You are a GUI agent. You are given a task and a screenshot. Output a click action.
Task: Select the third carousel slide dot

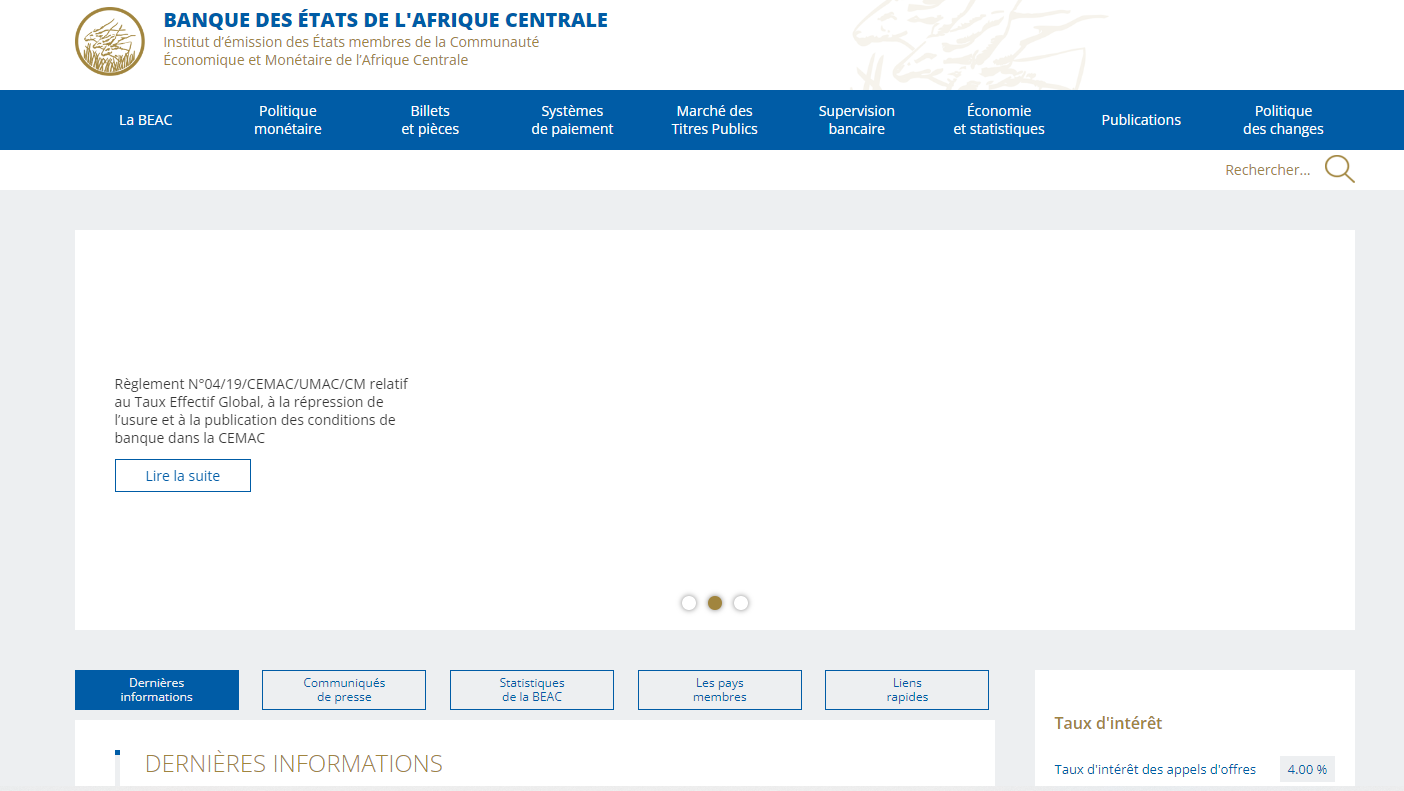point(741,603)
